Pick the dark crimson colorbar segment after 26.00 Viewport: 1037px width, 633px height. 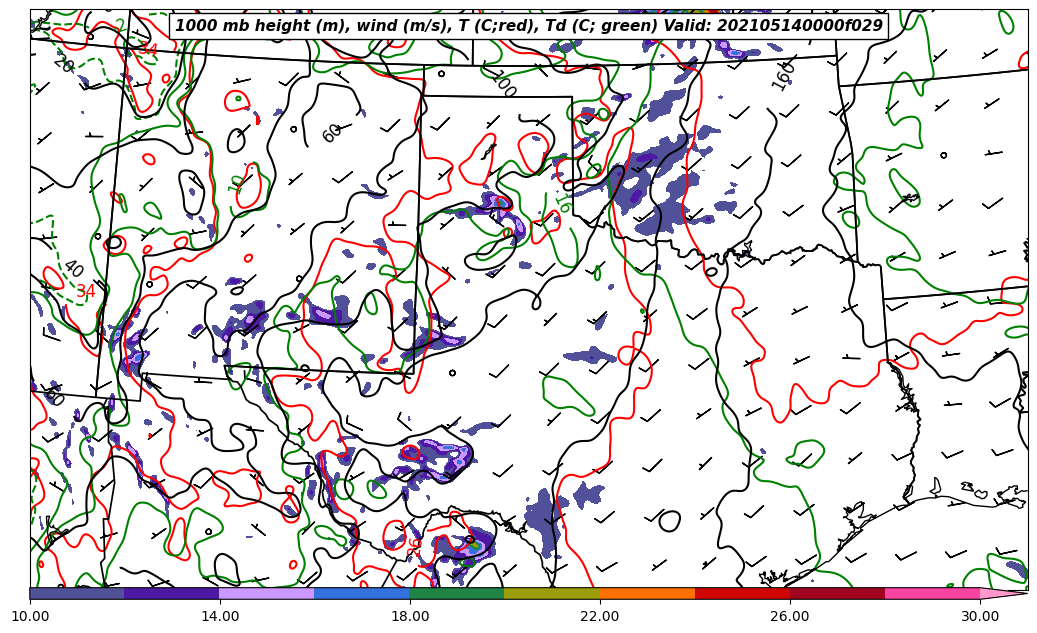[x=836, y=593]
